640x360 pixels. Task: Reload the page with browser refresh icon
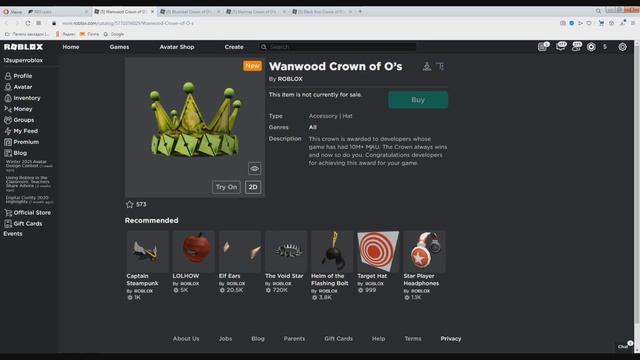pos(28,23)
